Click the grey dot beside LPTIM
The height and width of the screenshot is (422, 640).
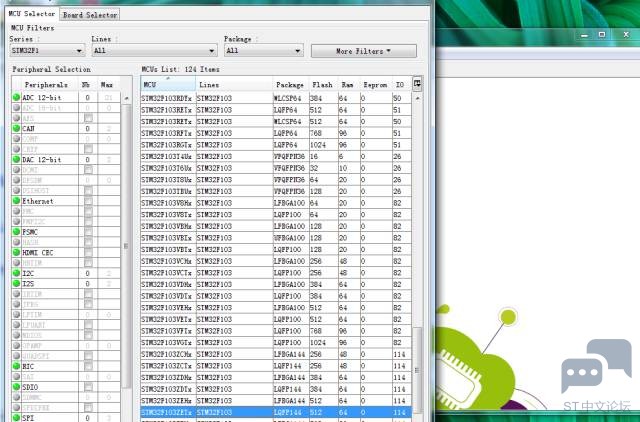16,315
